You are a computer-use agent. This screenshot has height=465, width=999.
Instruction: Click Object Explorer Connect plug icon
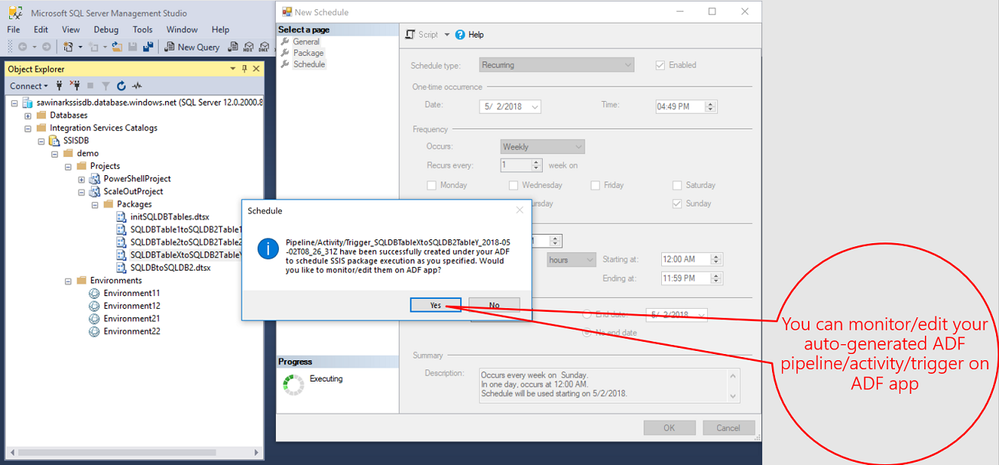(x=59, y=85)
